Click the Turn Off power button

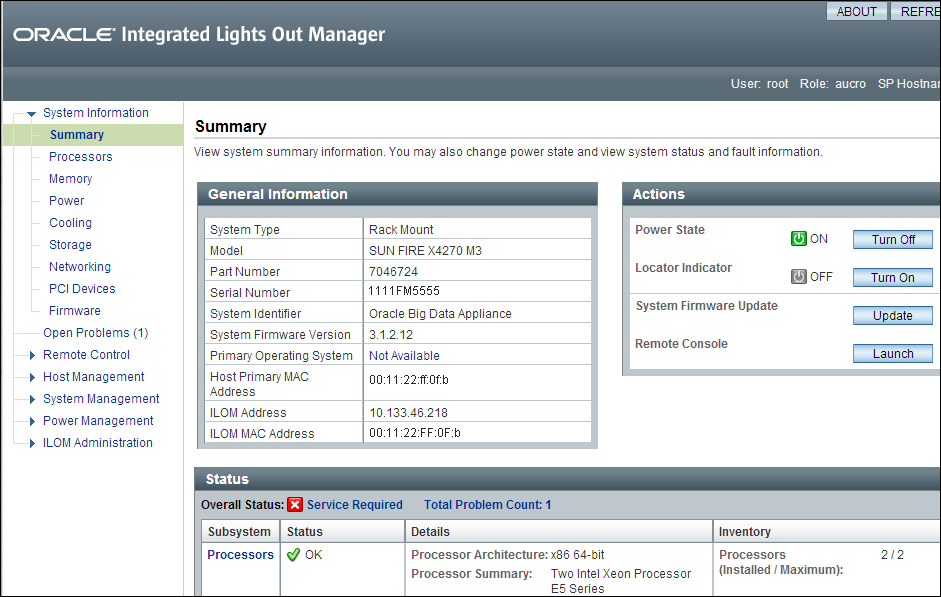coord(892,239)
